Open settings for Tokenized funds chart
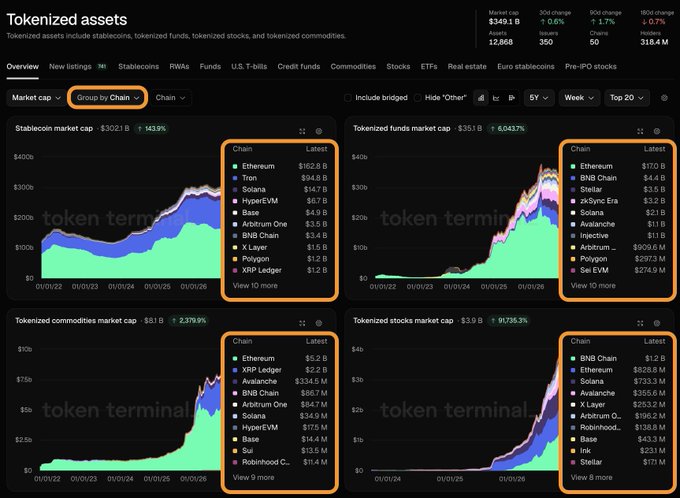Image resolution: width=680 pixels, height=498 pixels. tap(657, 131)
